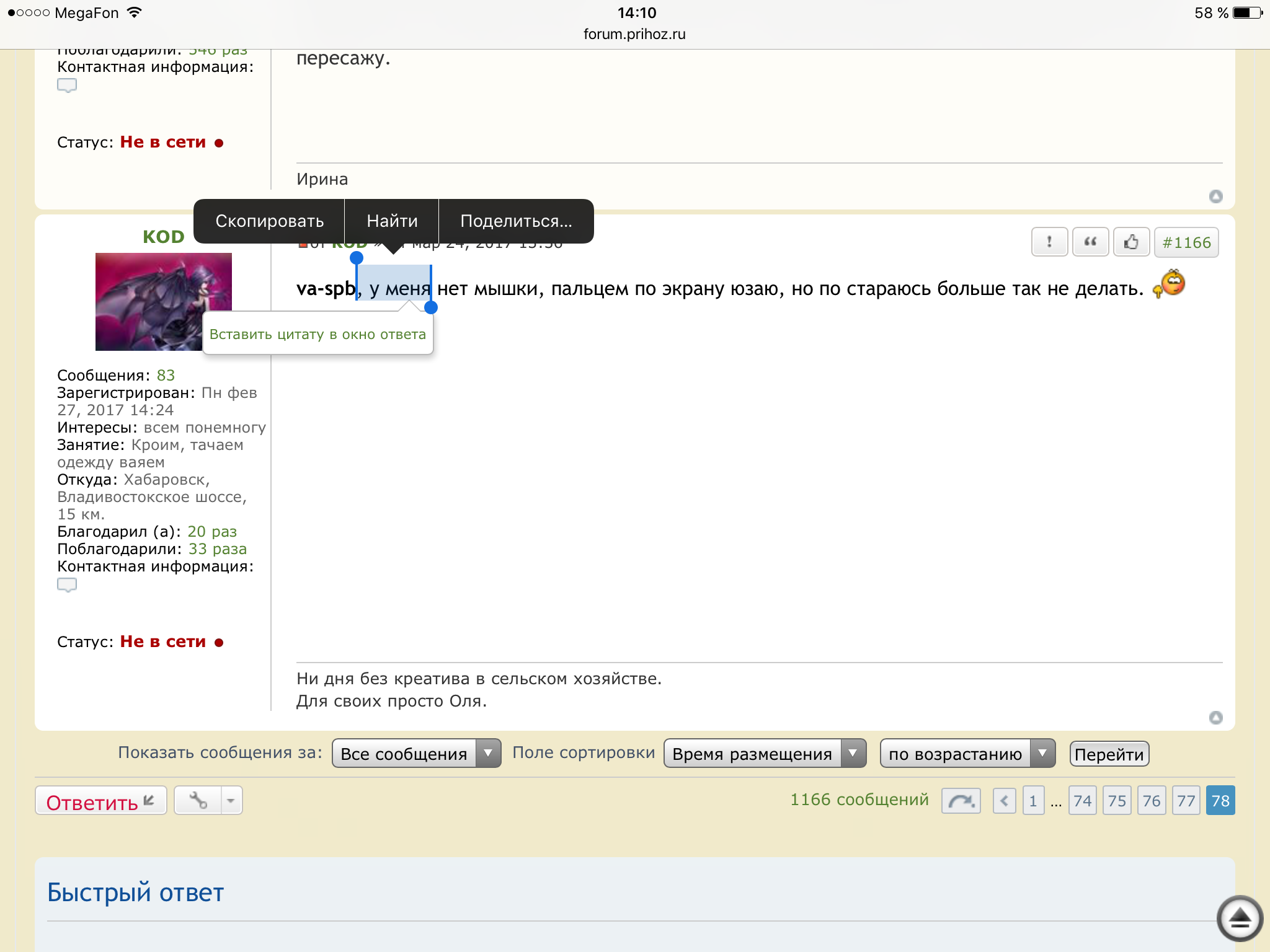Click the jump-to-page arrow icon
Viewport: 1270px width, 952px height.
[x=961, y=801]
